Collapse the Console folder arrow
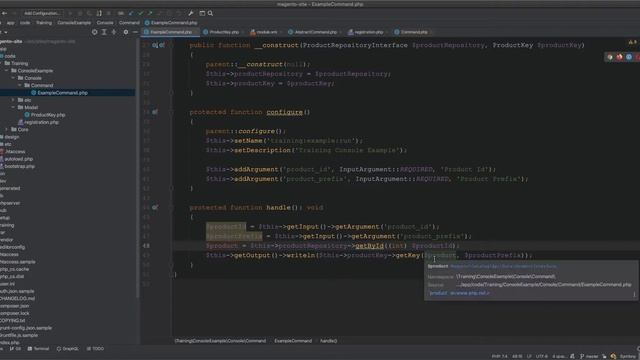 (13, 78)
